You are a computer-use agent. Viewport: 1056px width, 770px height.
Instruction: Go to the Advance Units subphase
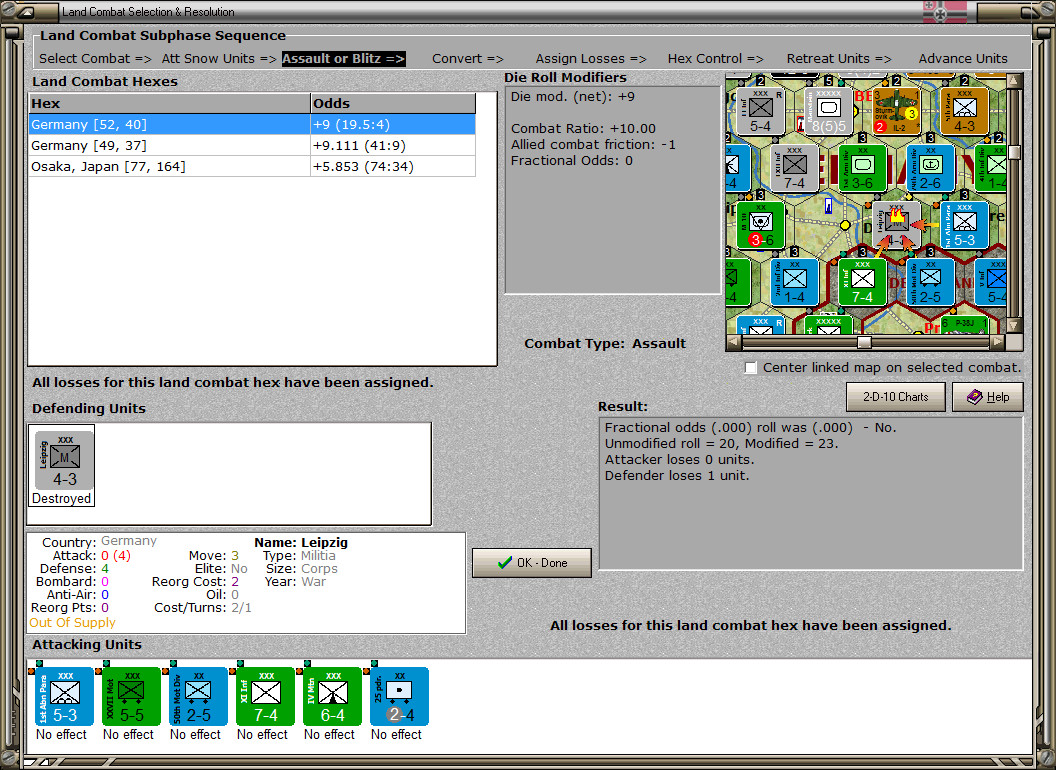(x=963, y=59)
